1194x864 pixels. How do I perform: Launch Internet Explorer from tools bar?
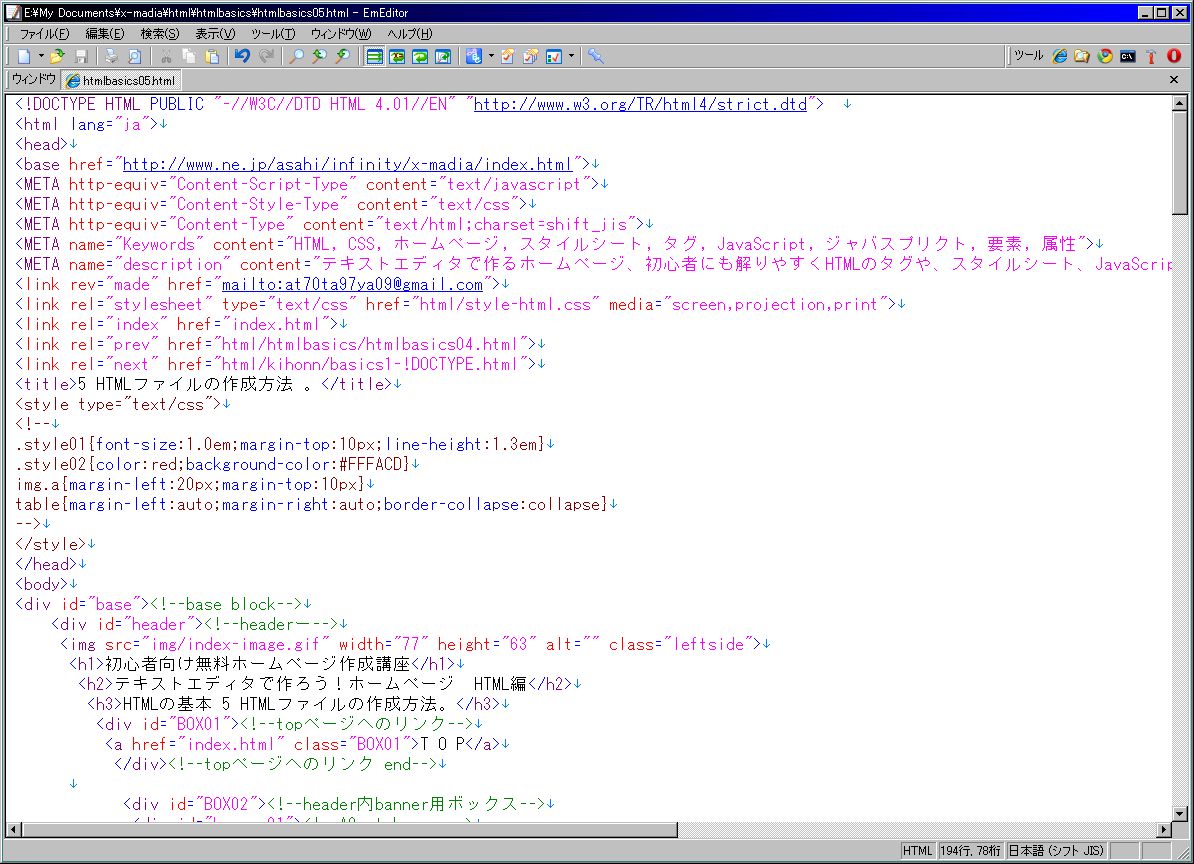click(1059, 56)
